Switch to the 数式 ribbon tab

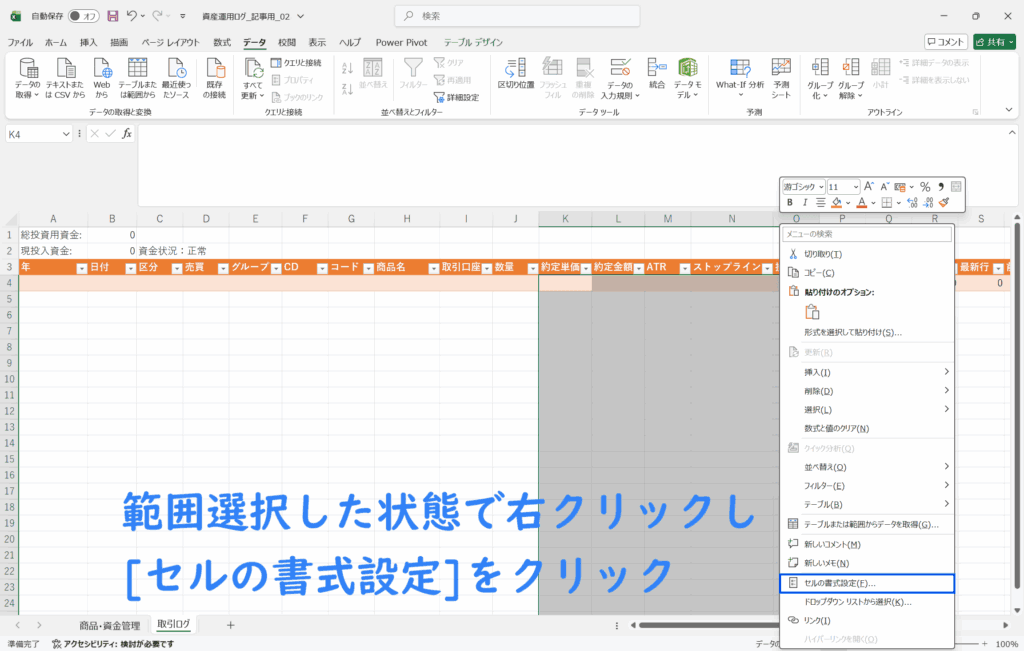point(221,42)
